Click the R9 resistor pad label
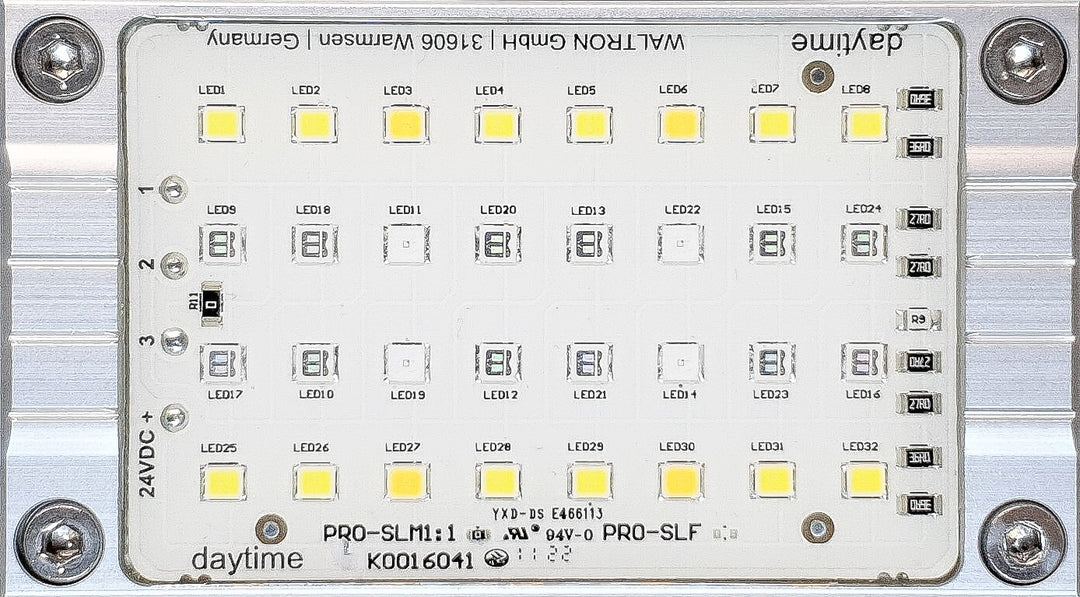The height and width of the screenshot is (597, 1080). (917, 320)
